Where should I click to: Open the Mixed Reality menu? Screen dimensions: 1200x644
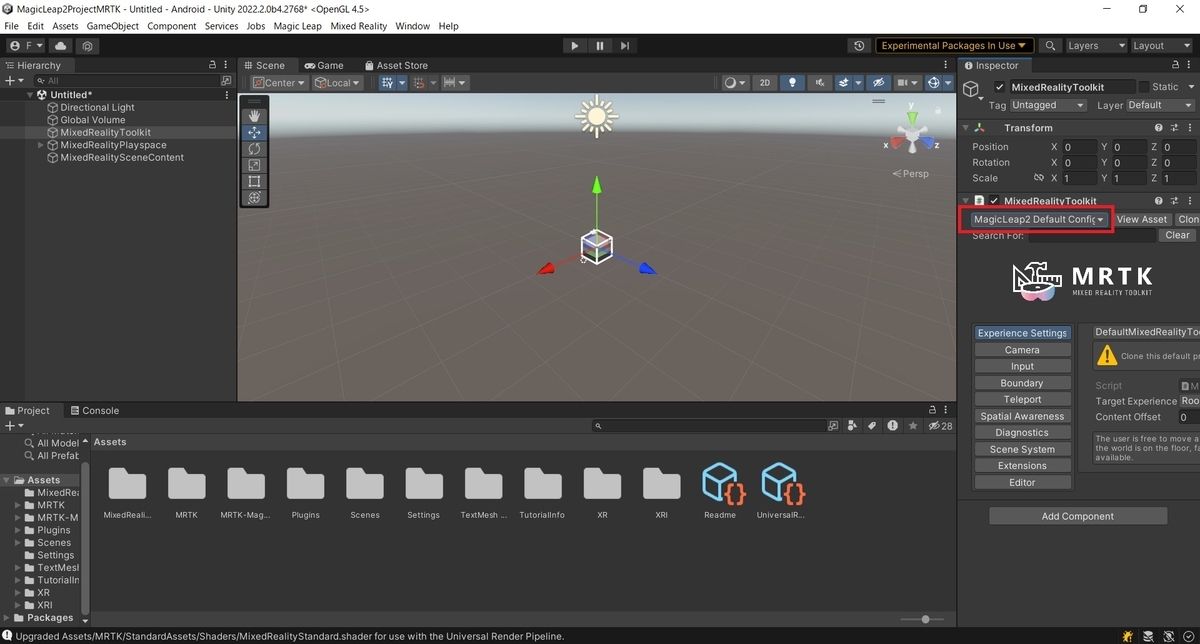tap(358, 26)
